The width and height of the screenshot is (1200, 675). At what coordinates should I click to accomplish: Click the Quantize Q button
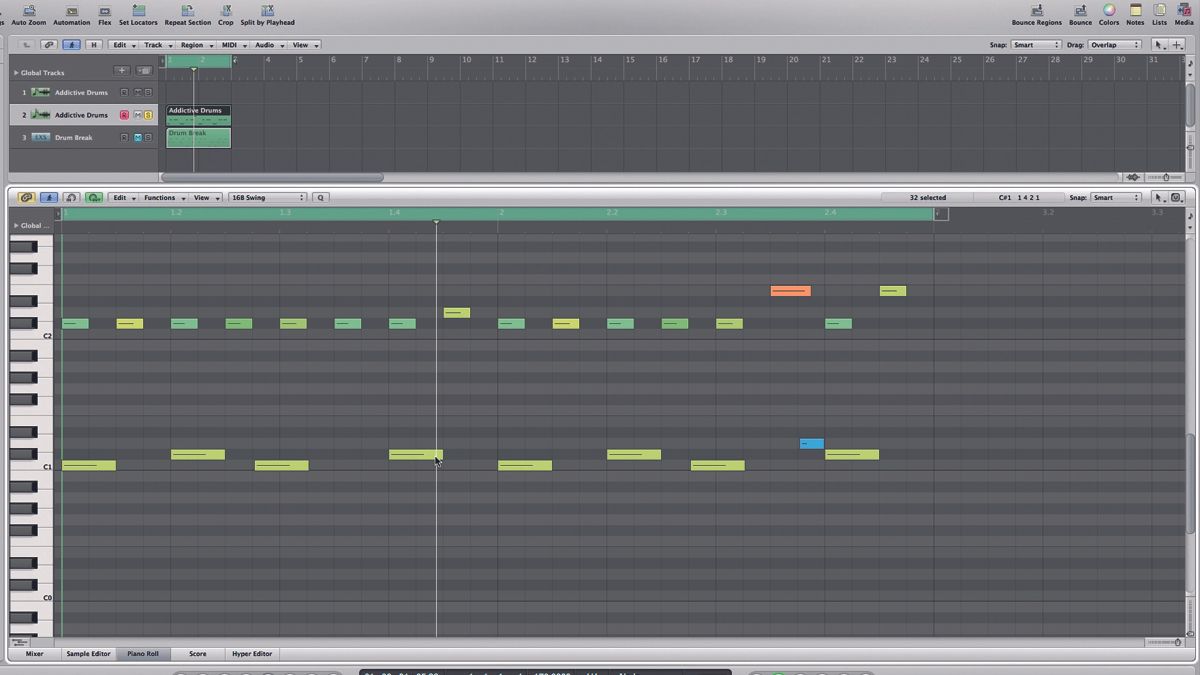(321, 198)
